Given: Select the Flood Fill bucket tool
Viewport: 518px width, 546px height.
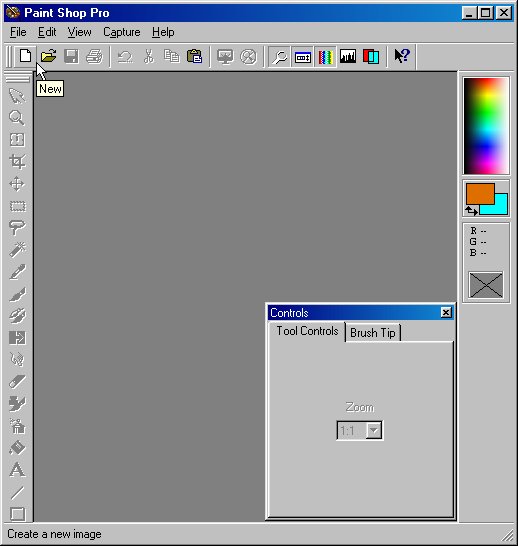Looking at the screenshot, I should click(17, 448).
